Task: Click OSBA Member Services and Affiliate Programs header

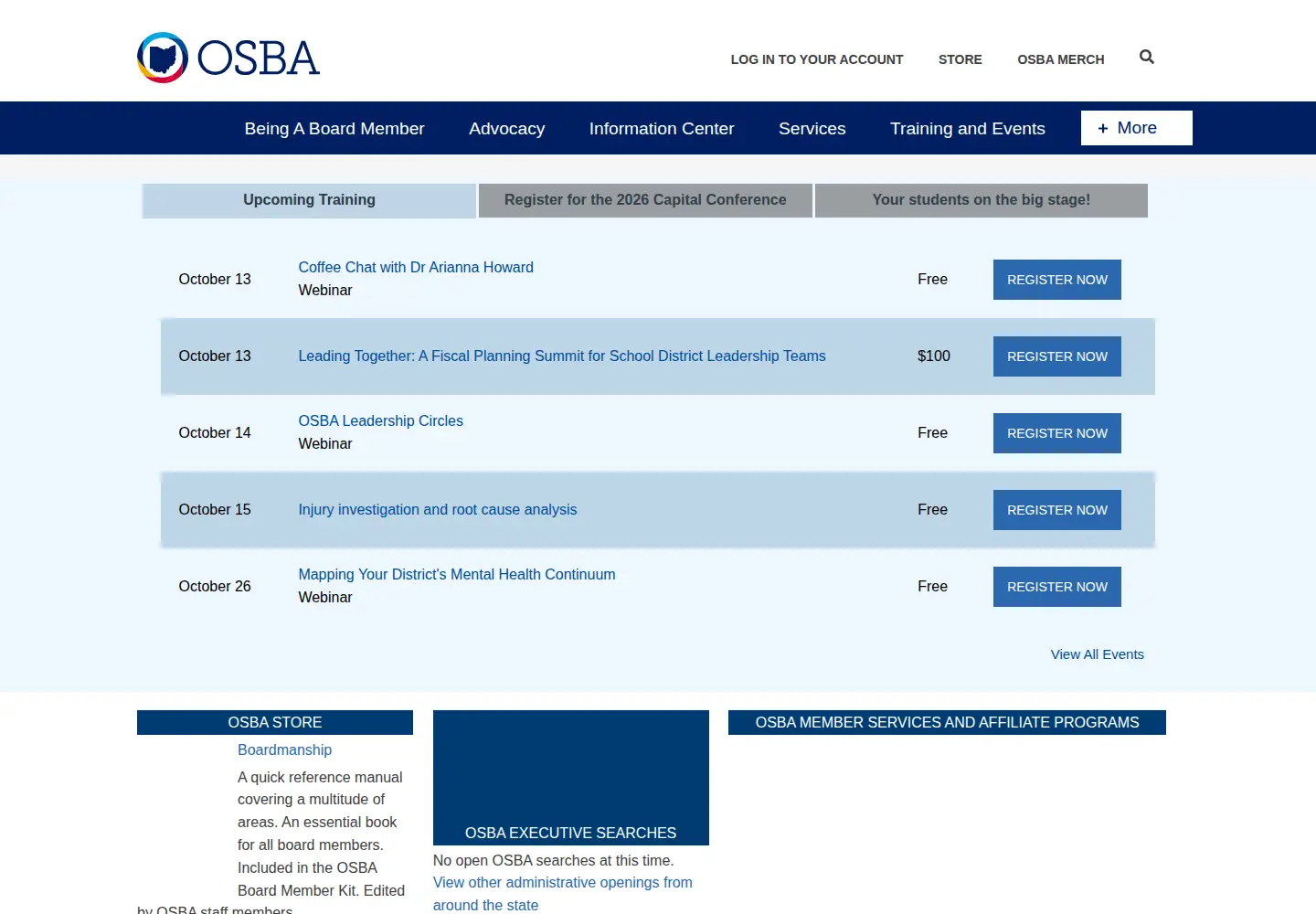Action: [x=947, y=722]
